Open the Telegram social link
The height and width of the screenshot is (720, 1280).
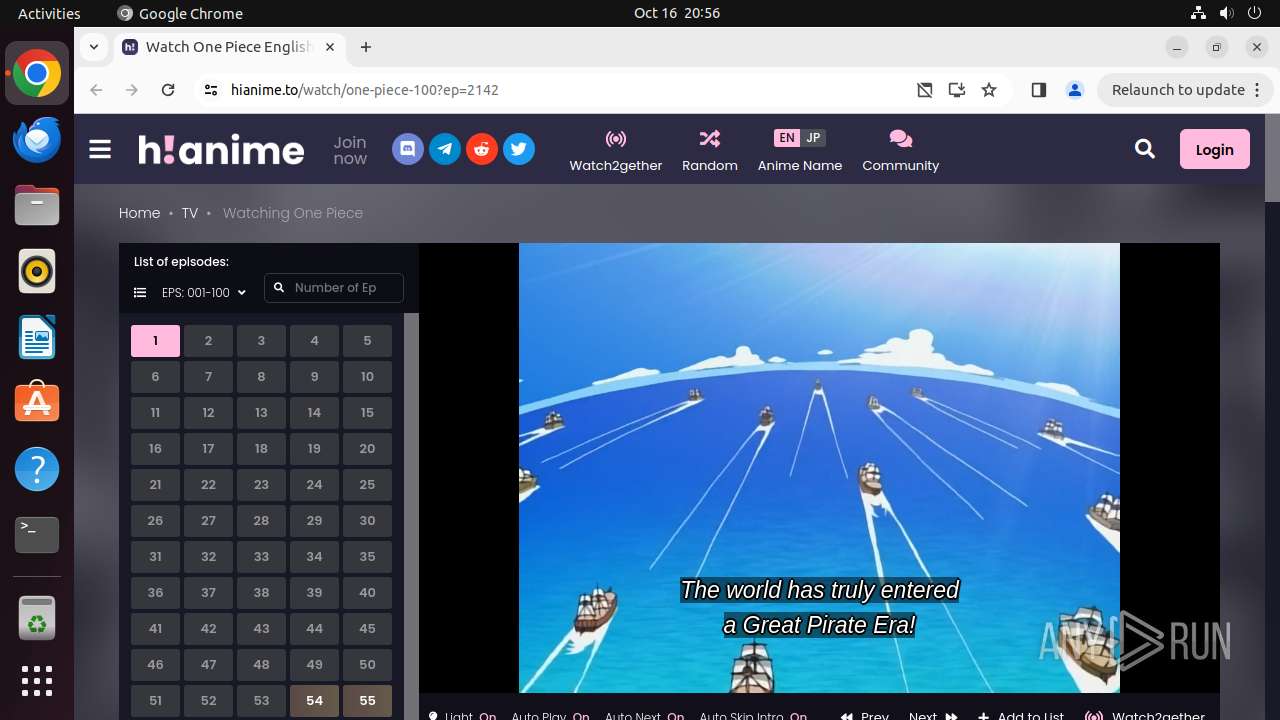tap(445, 150)
